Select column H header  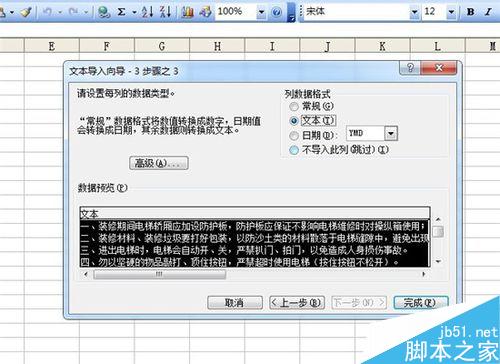pos(217,46)
